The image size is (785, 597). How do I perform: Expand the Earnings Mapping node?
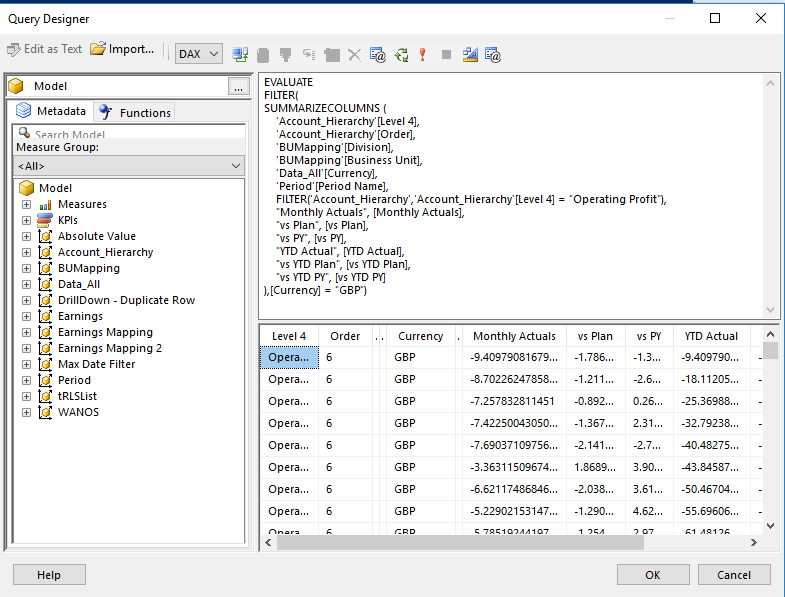[x=27, y=333]
